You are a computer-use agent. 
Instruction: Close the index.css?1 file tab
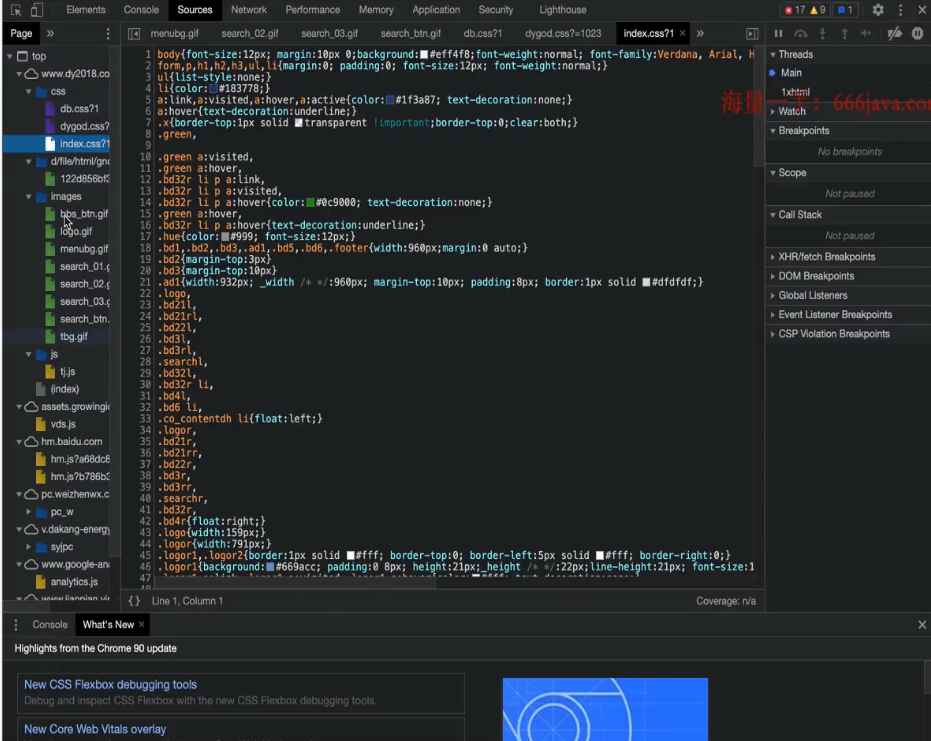point(682,33)
